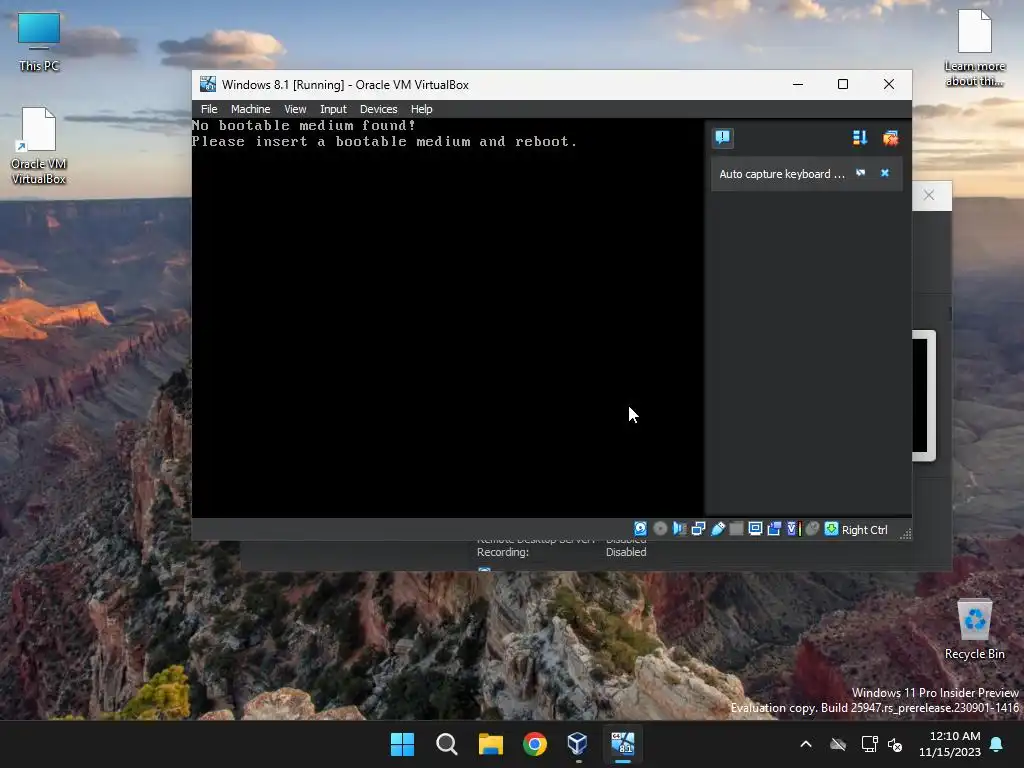Image resolution: width=1024 pixels, height=768 pixels.
Task: Click the VM preview thumbnail in the background window
Action: (x=924, y=395)
